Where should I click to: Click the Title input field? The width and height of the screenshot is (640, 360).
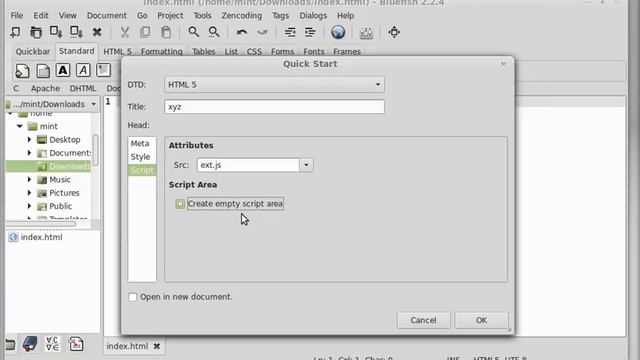(x=274, y=107)
